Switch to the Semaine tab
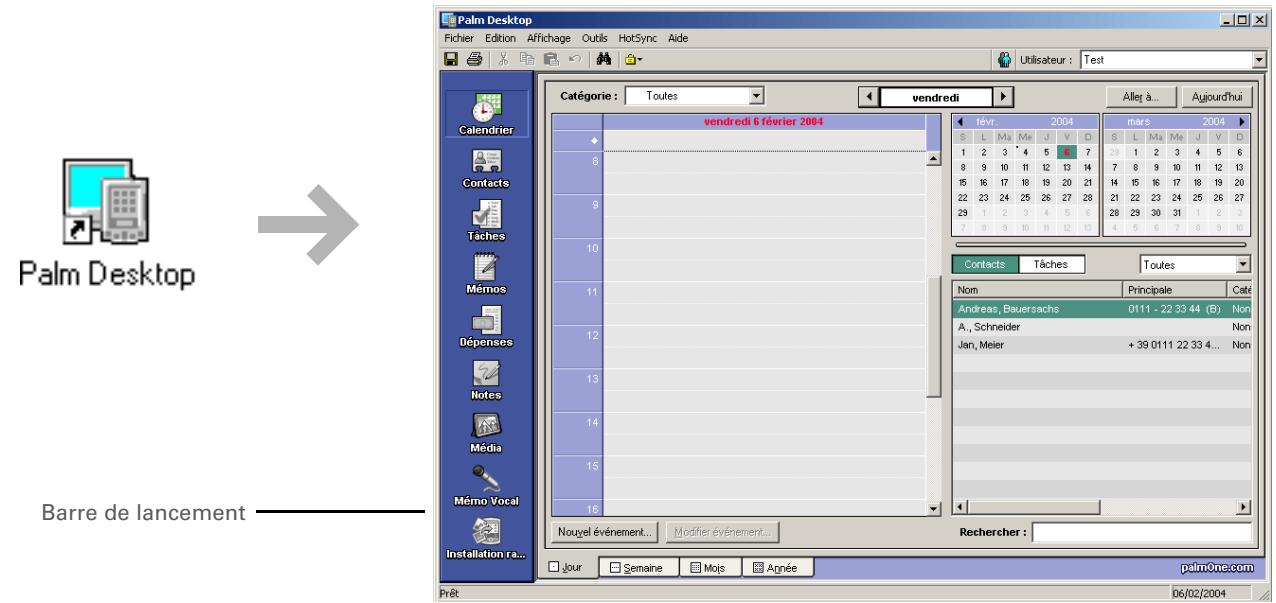 [637, 568]
